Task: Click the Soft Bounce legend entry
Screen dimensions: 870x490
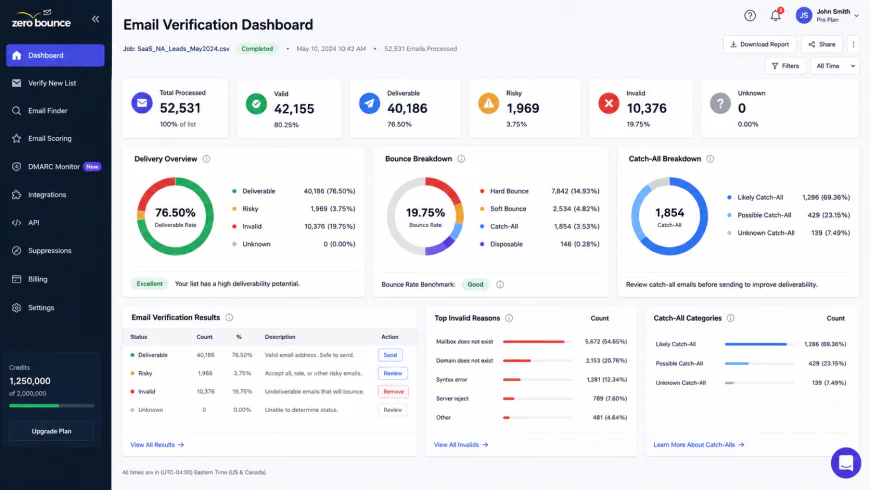Action: point(539,209)
